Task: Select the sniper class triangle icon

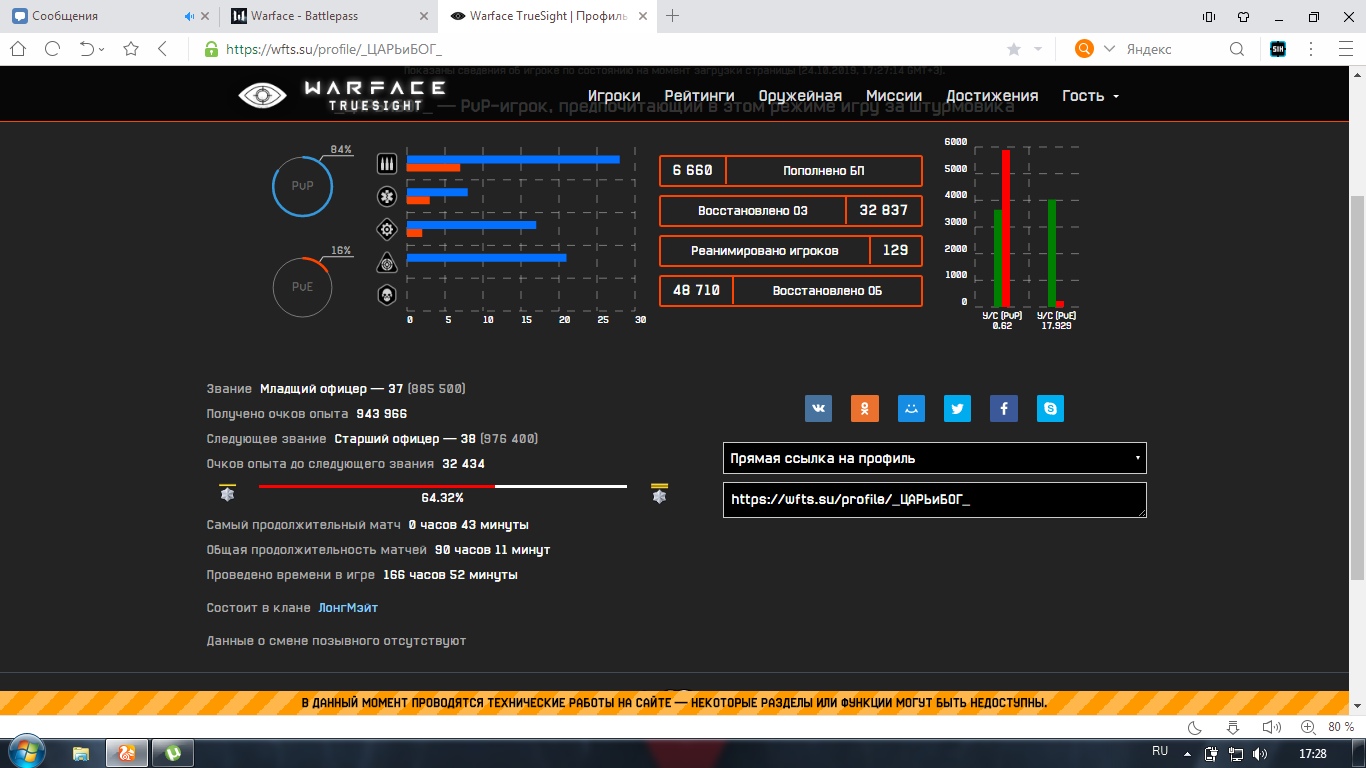Action: click(387, 263)
